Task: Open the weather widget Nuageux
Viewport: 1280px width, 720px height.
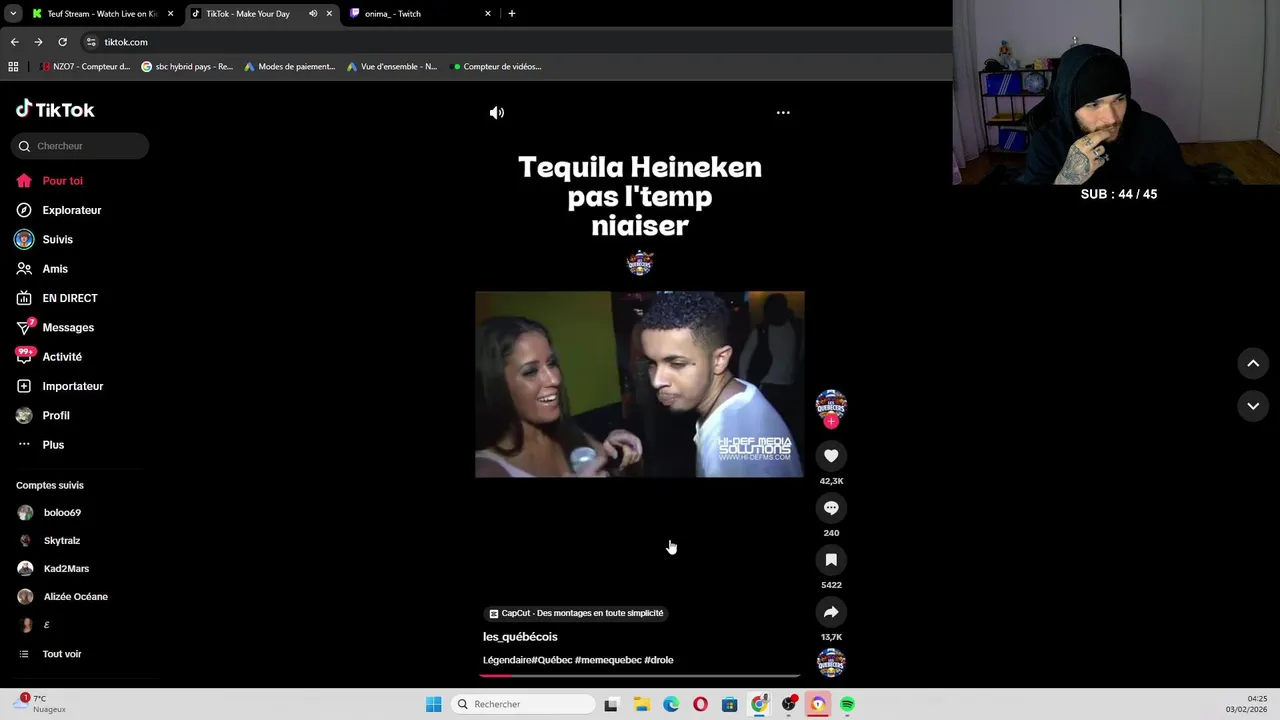Action: point(42,704)
